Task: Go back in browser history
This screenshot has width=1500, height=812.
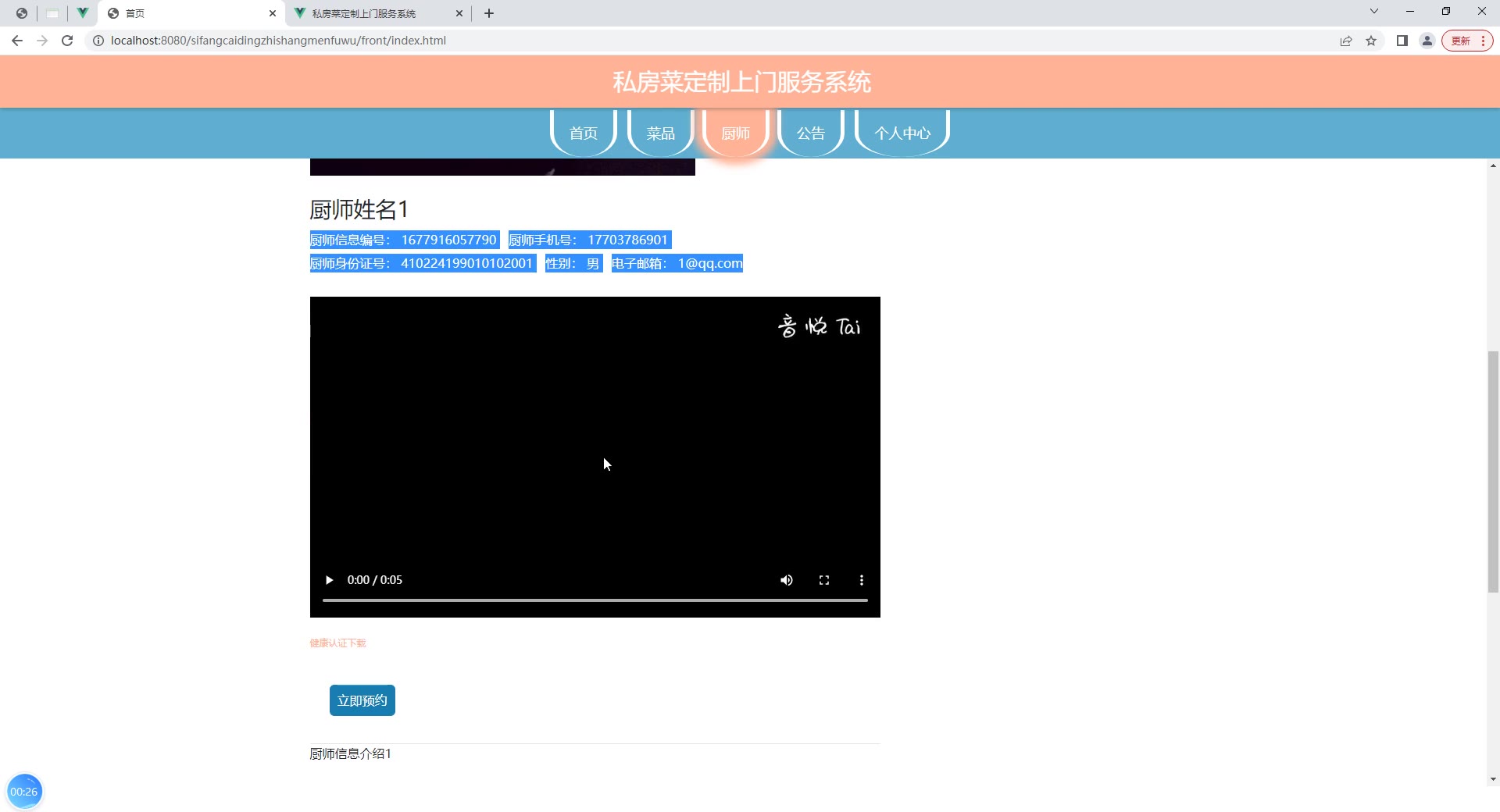Action: [x=17, y=41]
